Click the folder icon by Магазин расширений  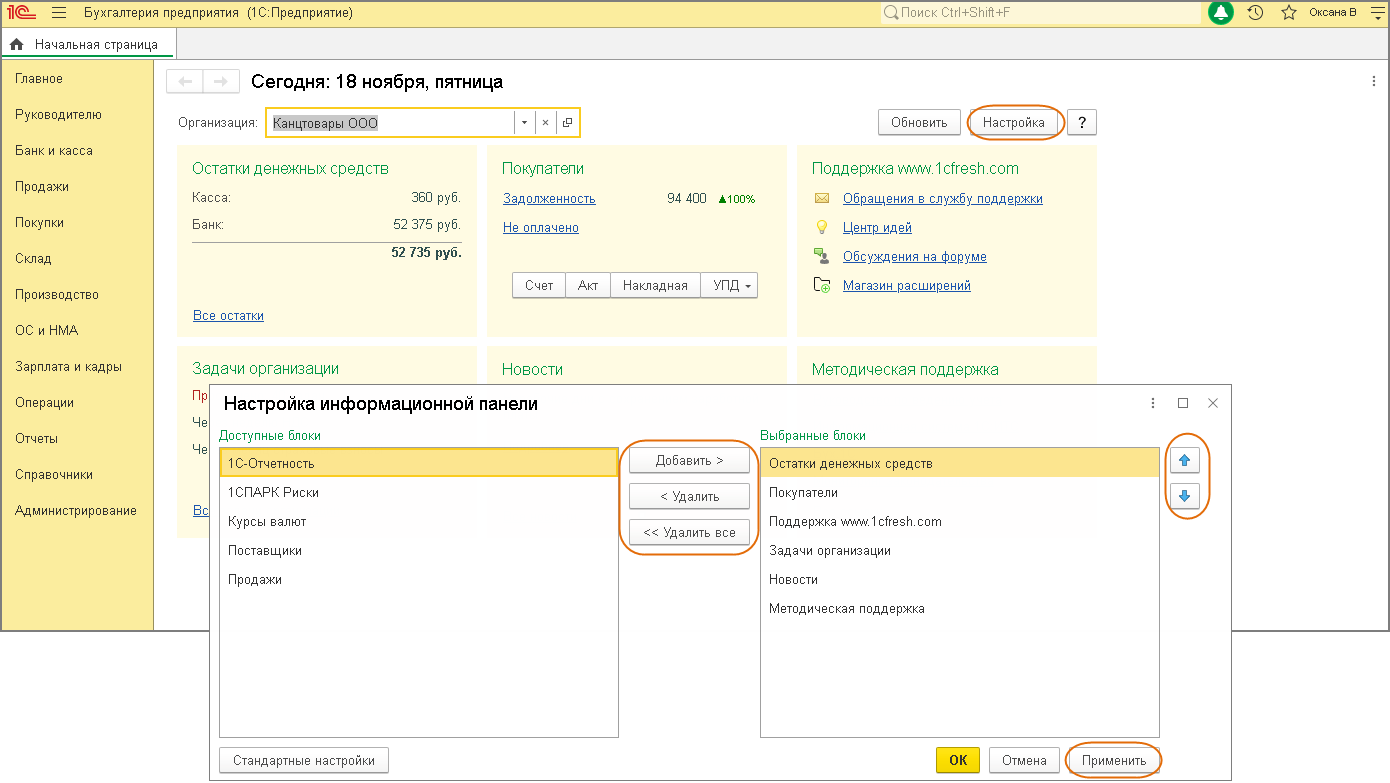(x=822, y=285)
